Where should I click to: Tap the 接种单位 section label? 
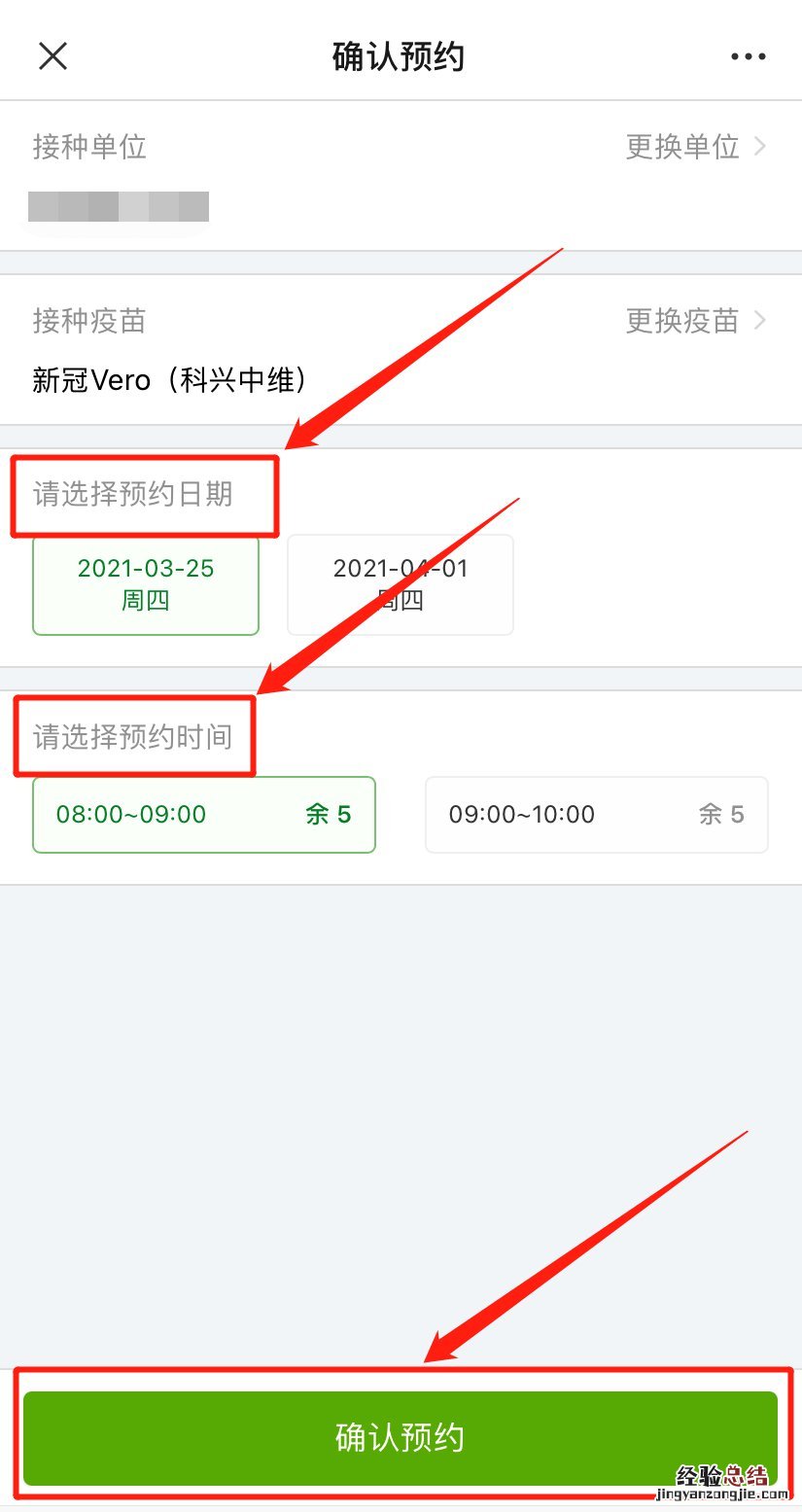pyautogui.click(x=89, y=147)
